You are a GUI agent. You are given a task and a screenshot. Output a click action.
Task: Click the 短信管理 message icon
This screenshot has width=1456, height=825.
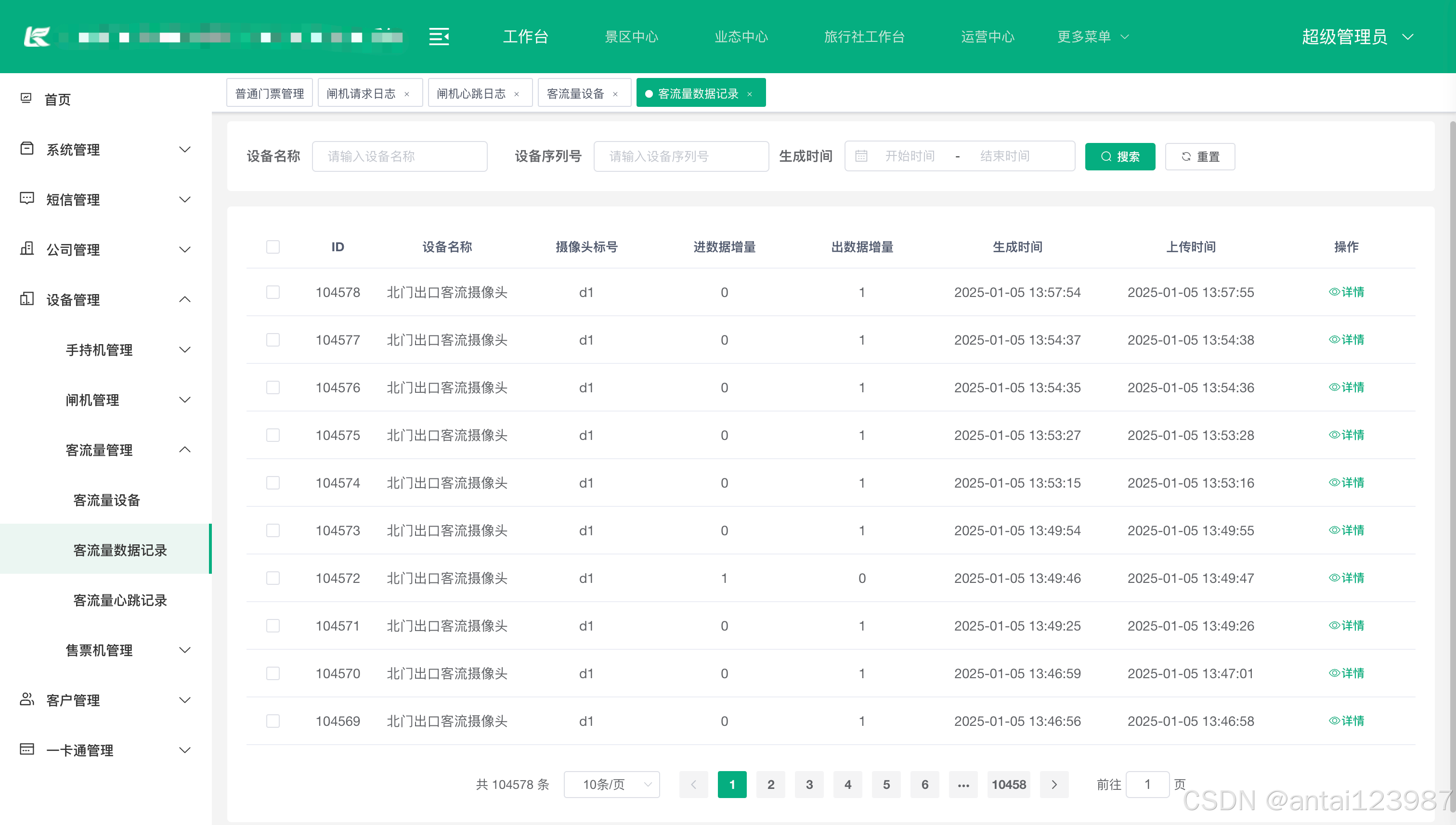pyautogui.click(x=26, y=198)
